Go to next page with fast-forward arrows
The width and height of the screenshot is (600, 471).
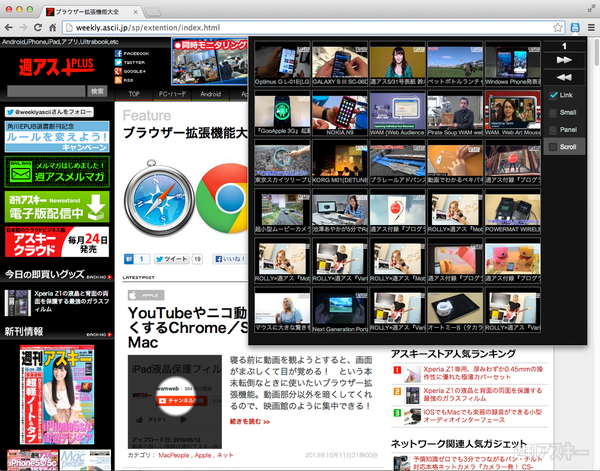pyautogui.click(x=564, y=60)
